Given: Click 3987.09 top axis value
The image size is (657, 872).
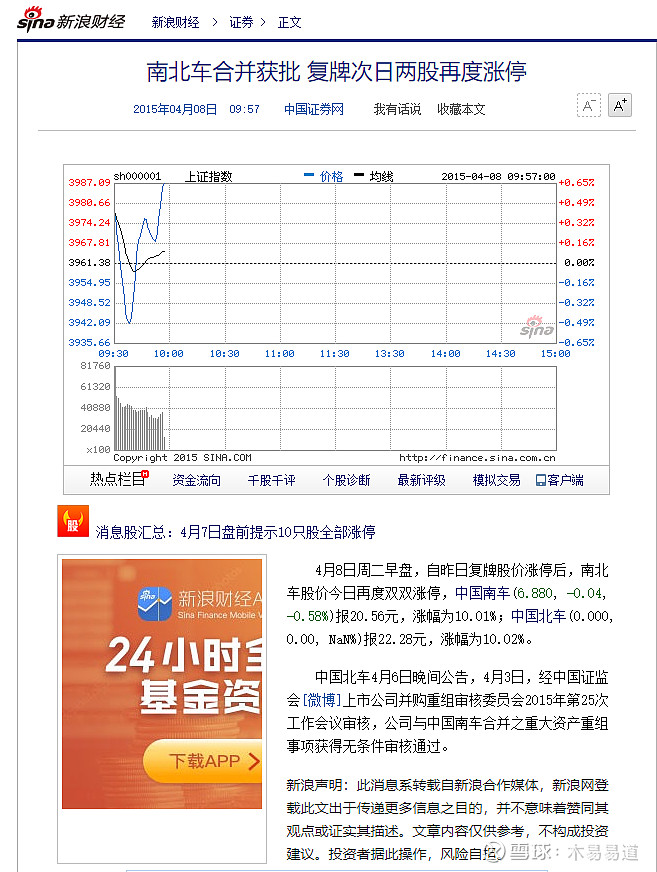Looking at the screenshot, I should [89, 182].
